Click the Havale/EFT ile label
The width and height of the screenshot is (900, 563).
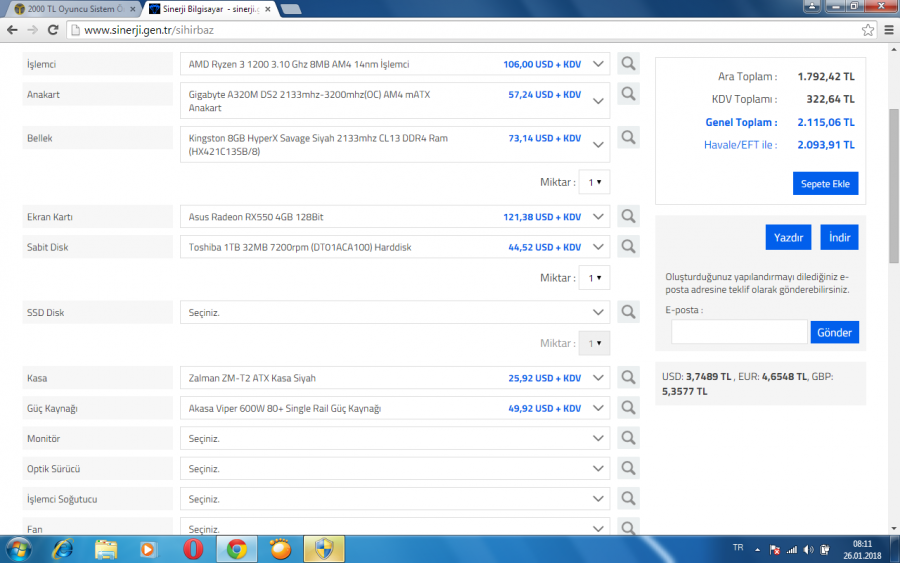click(740, 145)
